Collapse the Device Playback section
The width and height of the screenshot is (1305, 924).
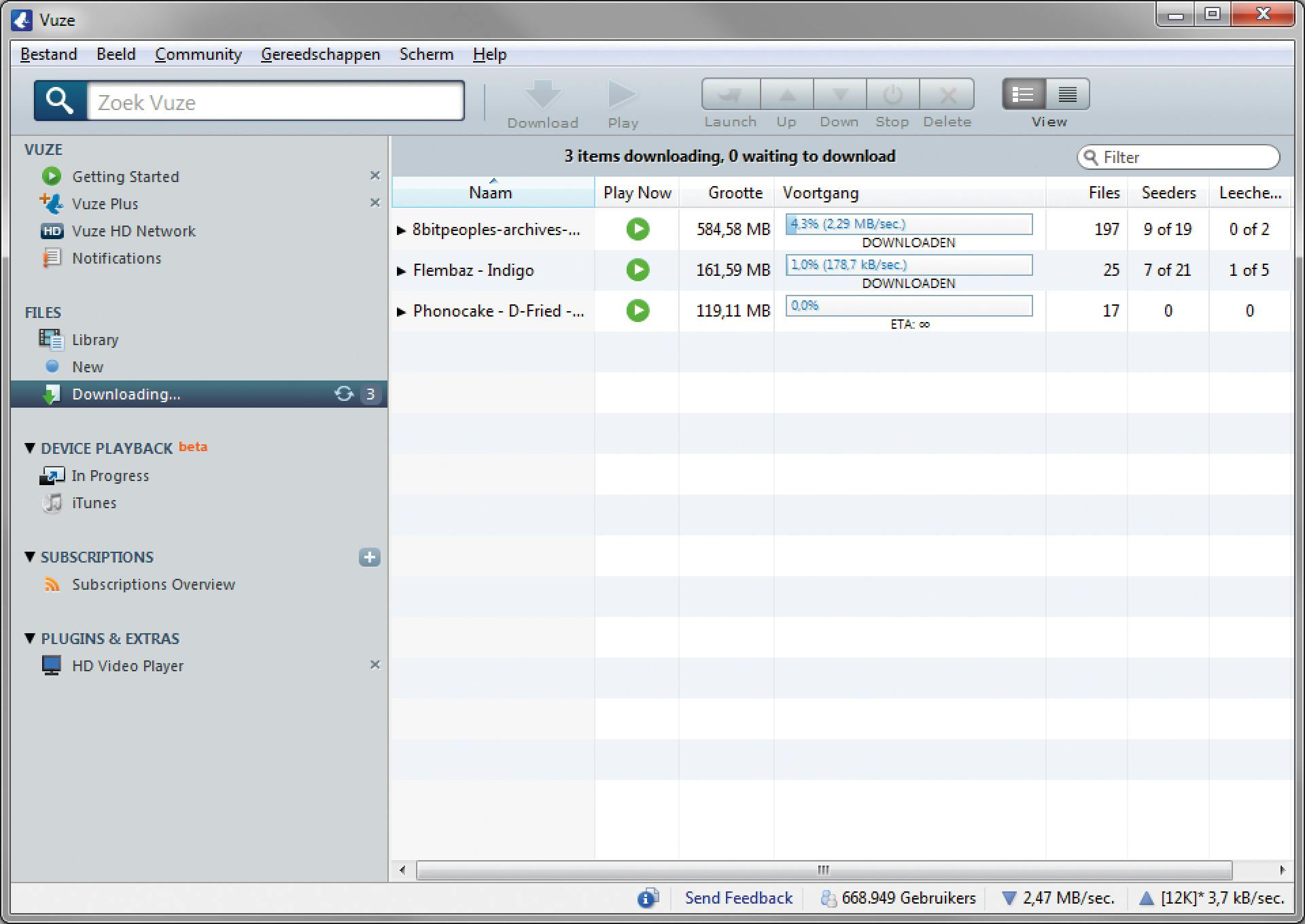30,448
